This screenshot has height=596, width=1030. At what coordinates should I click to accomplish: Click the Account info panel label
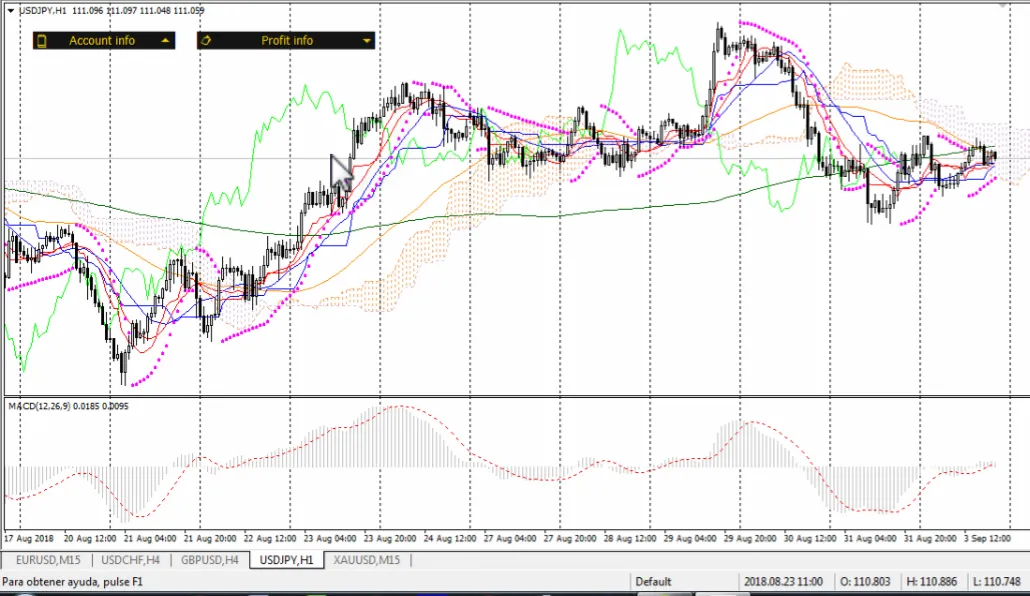pos(102,41)
